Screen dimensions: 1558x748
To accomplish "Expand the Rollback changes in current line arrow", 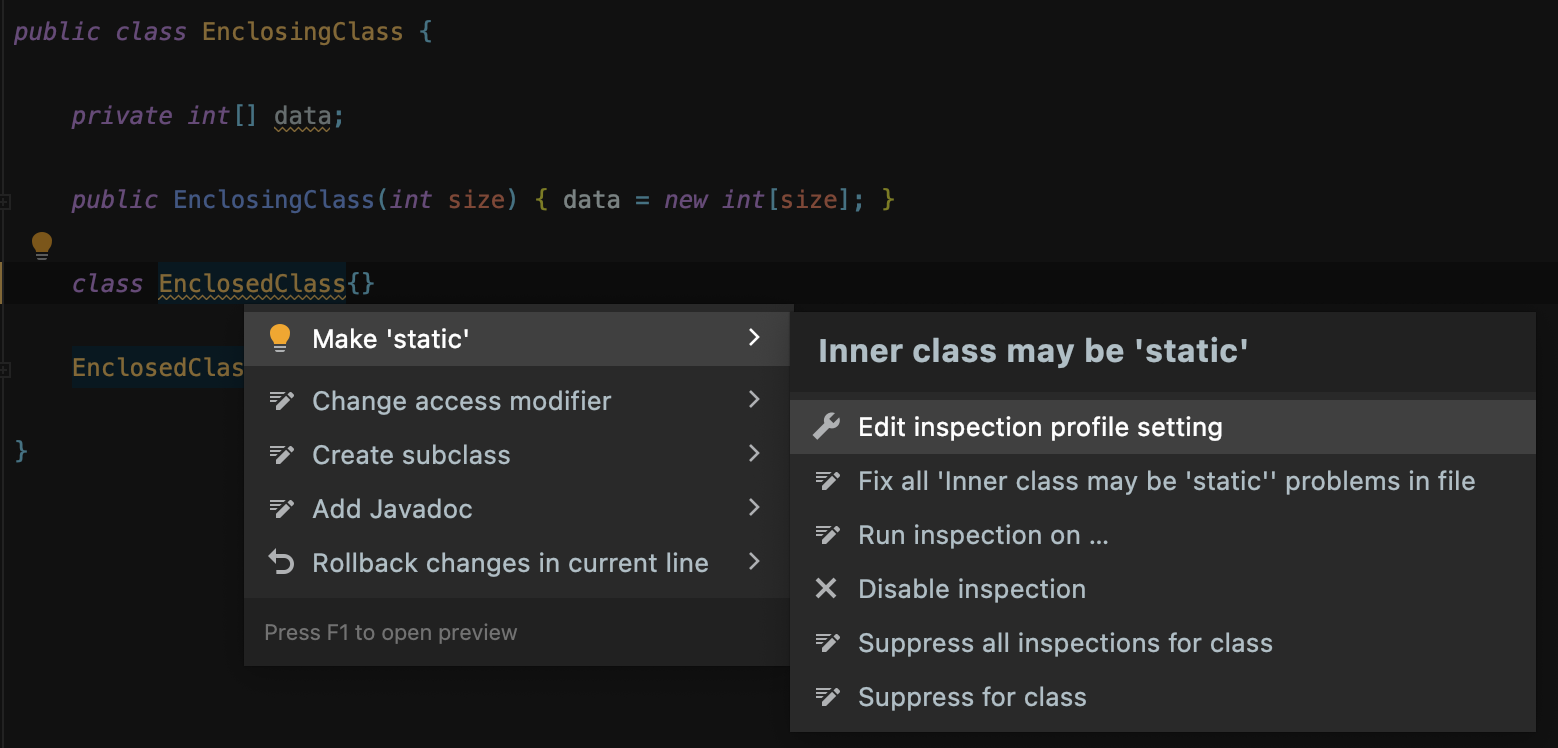I will coord(755,562).
